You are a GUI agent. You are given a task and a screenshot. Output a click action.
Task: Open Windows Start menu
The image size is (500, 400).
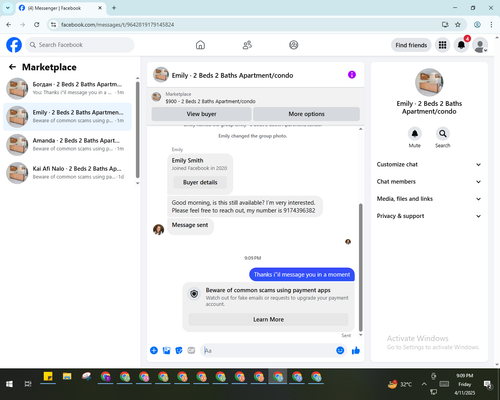point(9,384)
